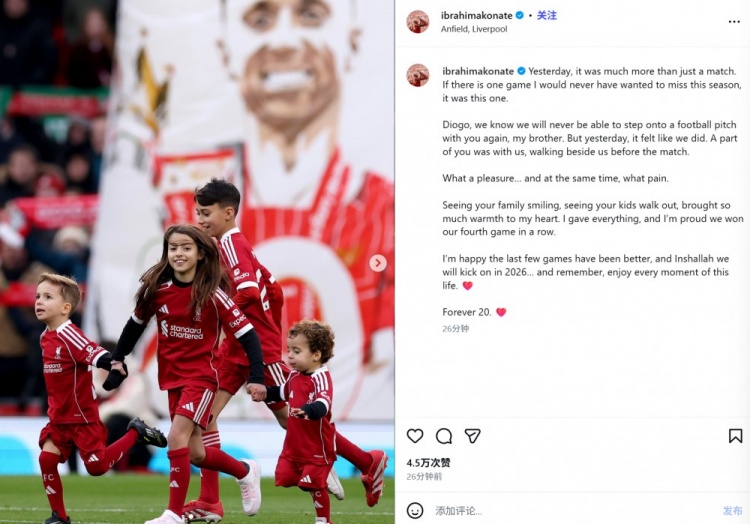View likes list 4.5万次赞
The image size is (750, 524).
[x=428, y=462]
